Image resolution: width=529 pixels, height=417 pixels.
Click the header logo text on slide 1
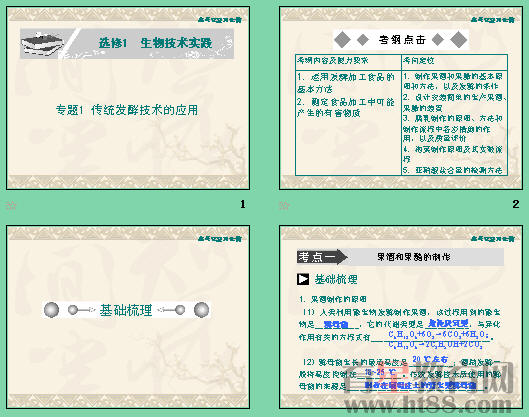[220, 20]
